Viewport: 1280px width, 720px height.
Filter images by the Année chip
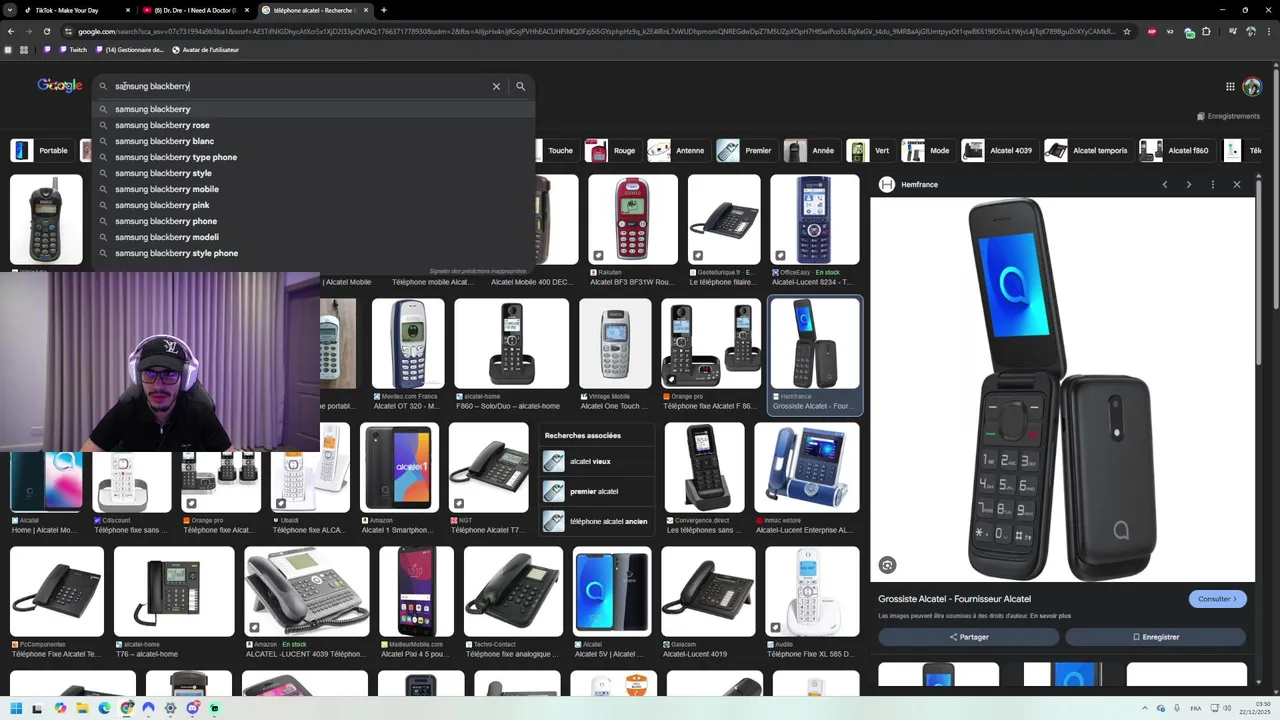(x=811, y=151)
